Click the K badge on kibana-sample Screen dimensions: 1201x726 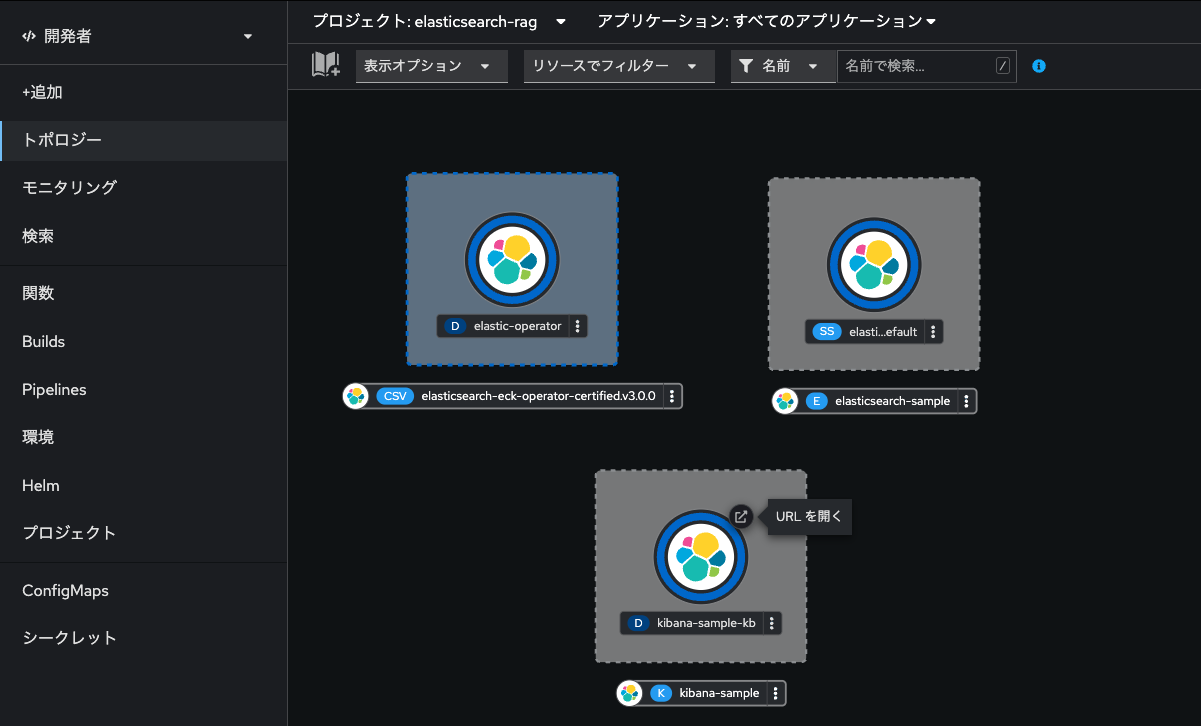[661, 693]
